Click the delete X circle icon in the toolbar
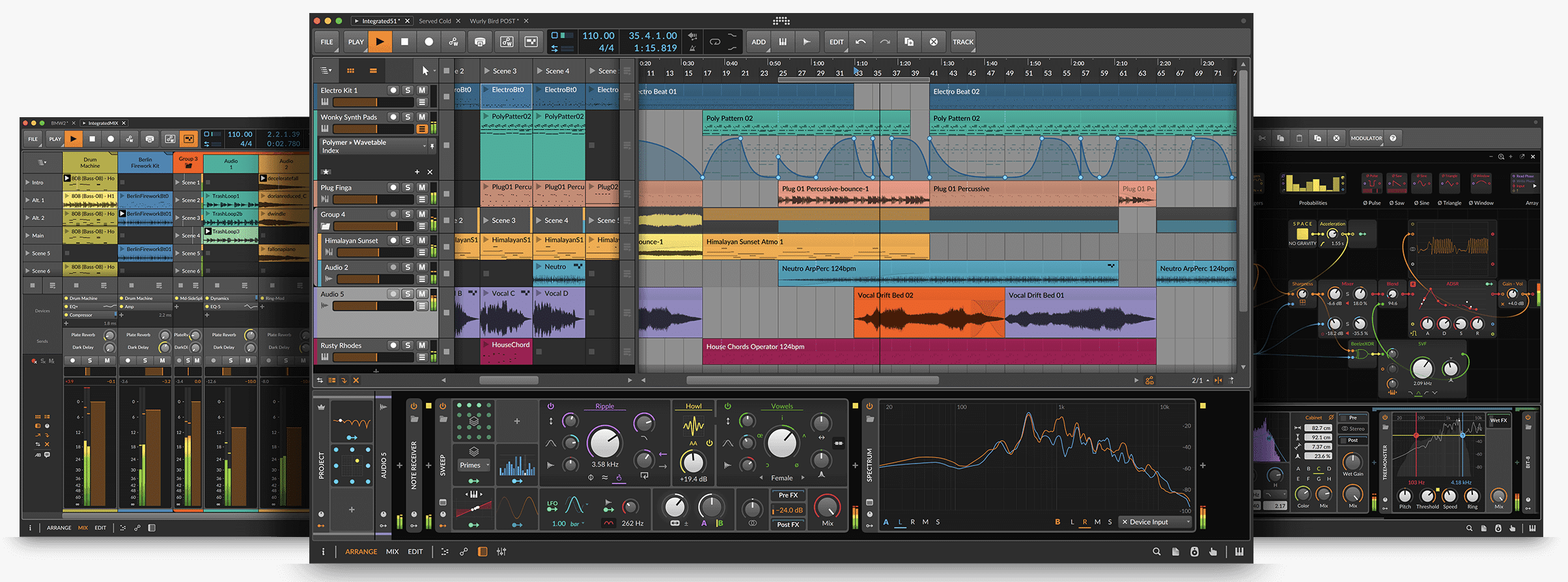Image resolution: width=1568 pixels, height=582 pixels. (934, 42)
